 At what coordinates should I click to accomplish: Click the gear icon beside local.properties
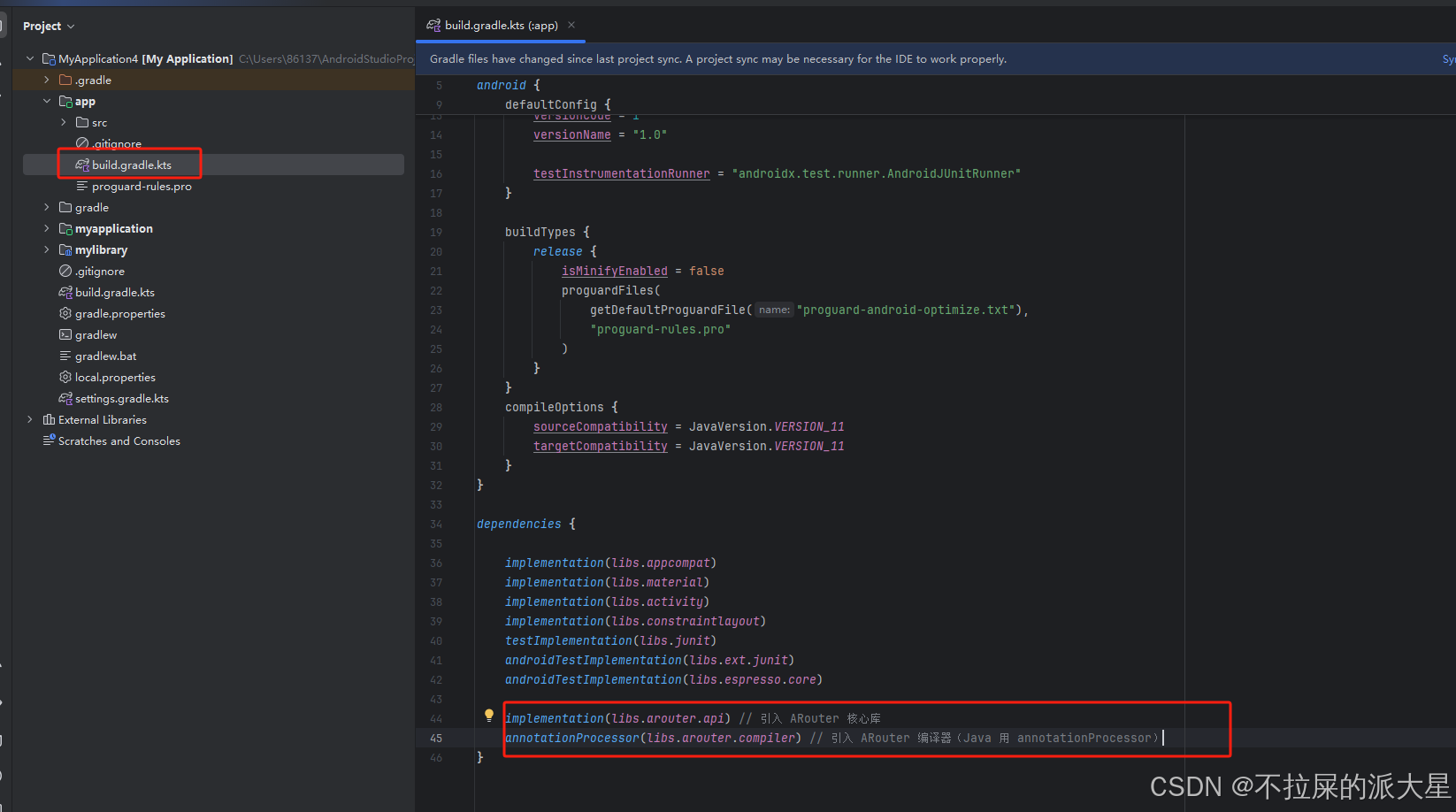(x=65, y=377)
